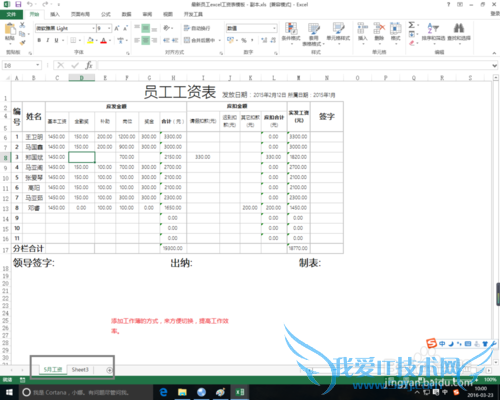This screenshot has width=500, height=400.
Task: Click the Percent Style icon
Action: click(x=244, y=40)
